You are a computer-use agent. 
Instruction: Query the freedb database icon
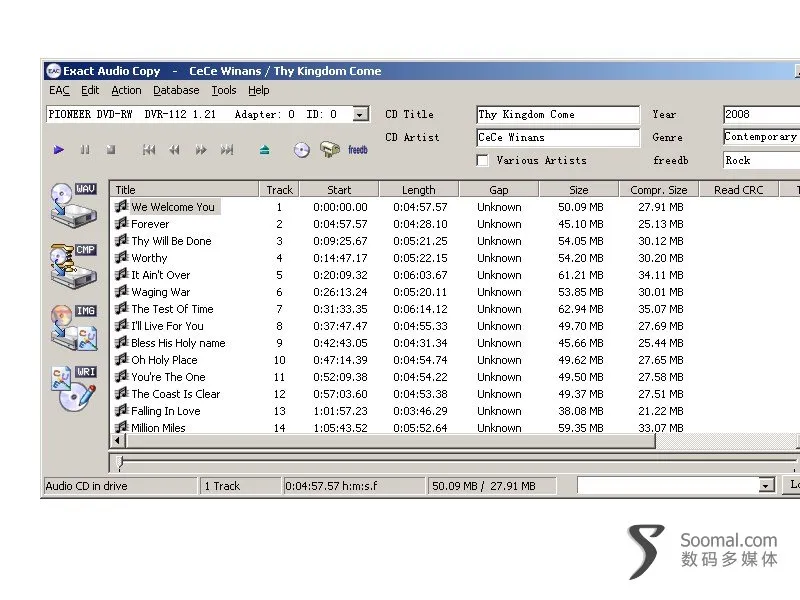pyautogui.click(x=358, y=149)
